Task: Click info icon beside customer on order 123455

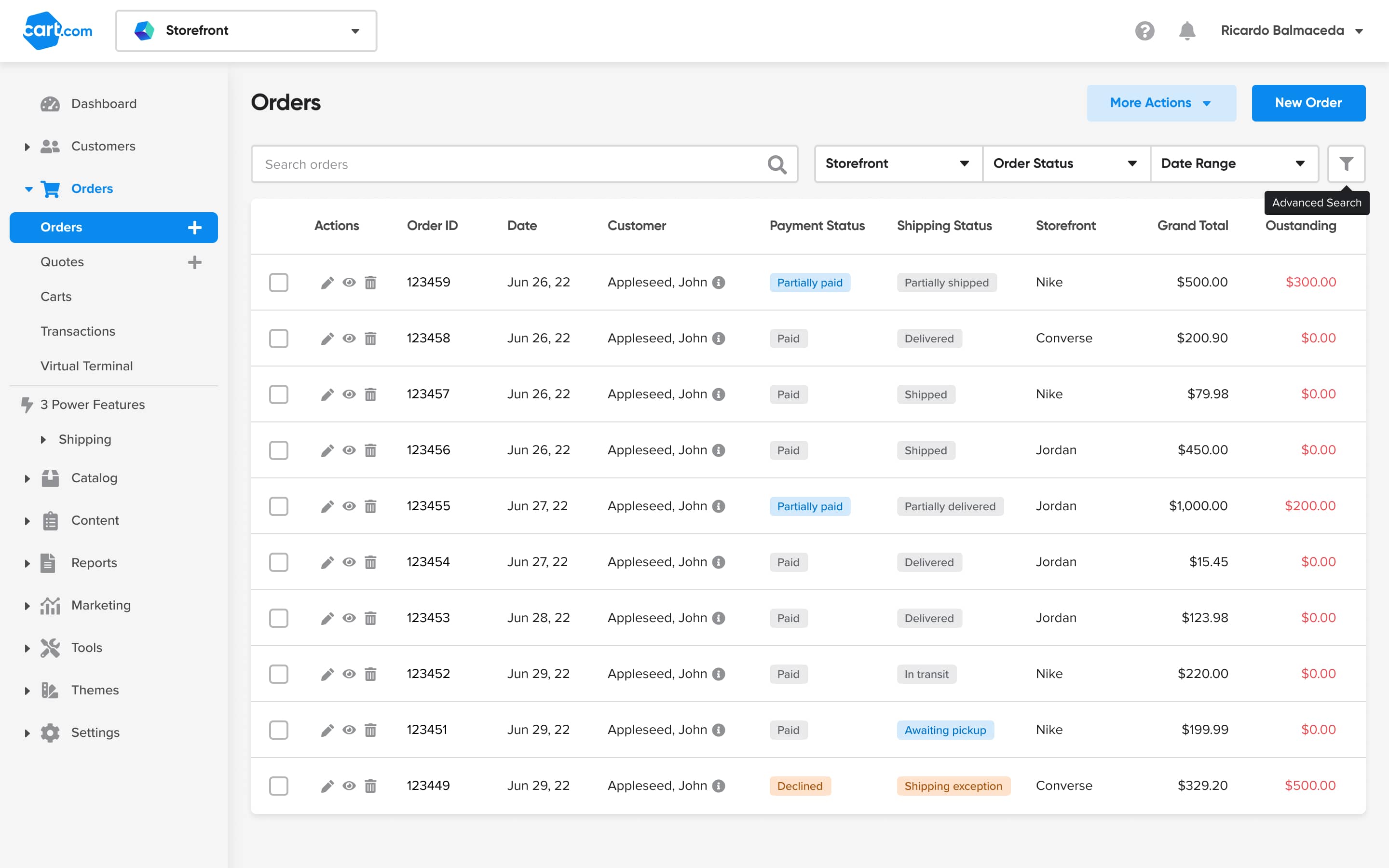Action: coord(719,506)
